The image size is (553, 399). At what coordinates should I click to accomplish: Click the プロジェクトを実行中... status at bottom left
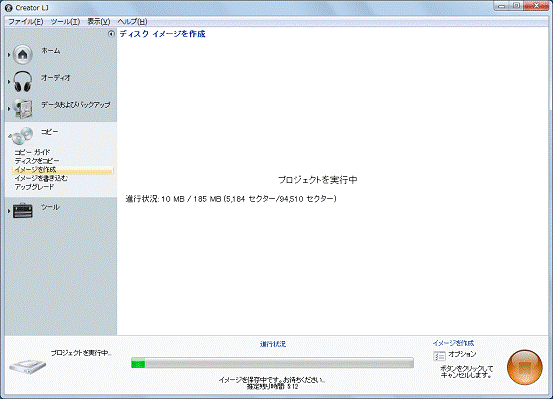point(81,353)
